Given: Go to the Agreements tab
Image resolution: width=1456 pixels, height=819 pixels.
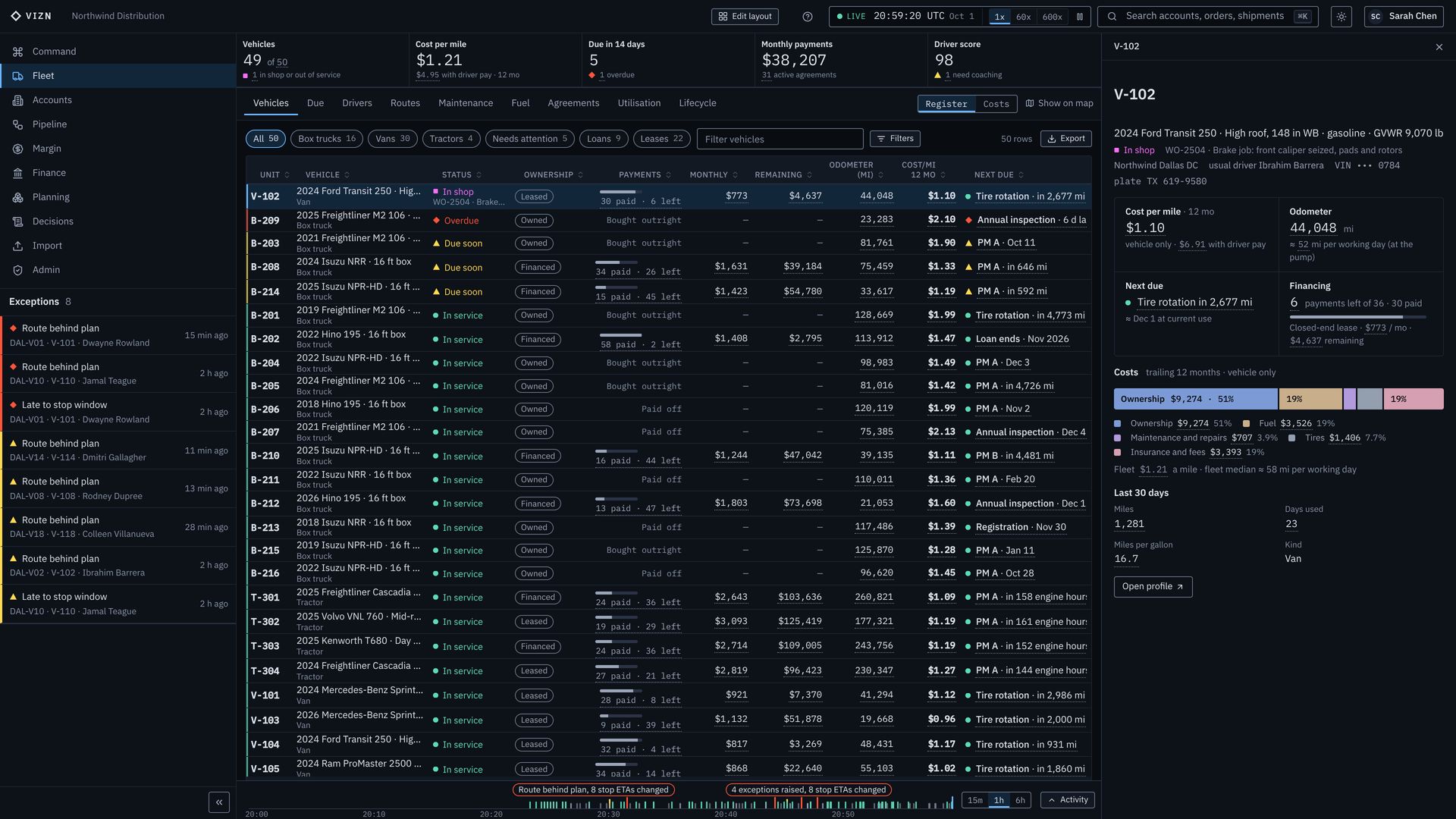Looking at the screenshot, I should 573,103.
